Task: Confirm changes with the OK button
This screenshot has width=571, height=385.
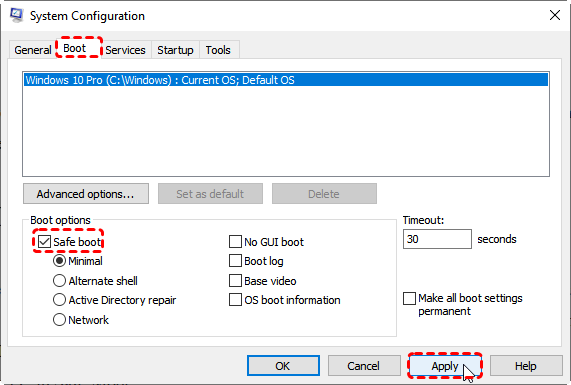Action: (283, 366)
